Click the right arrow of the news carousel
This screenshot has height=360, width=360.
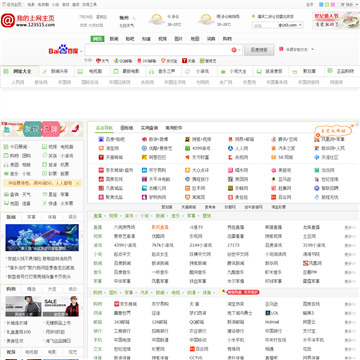coord(82,237)
